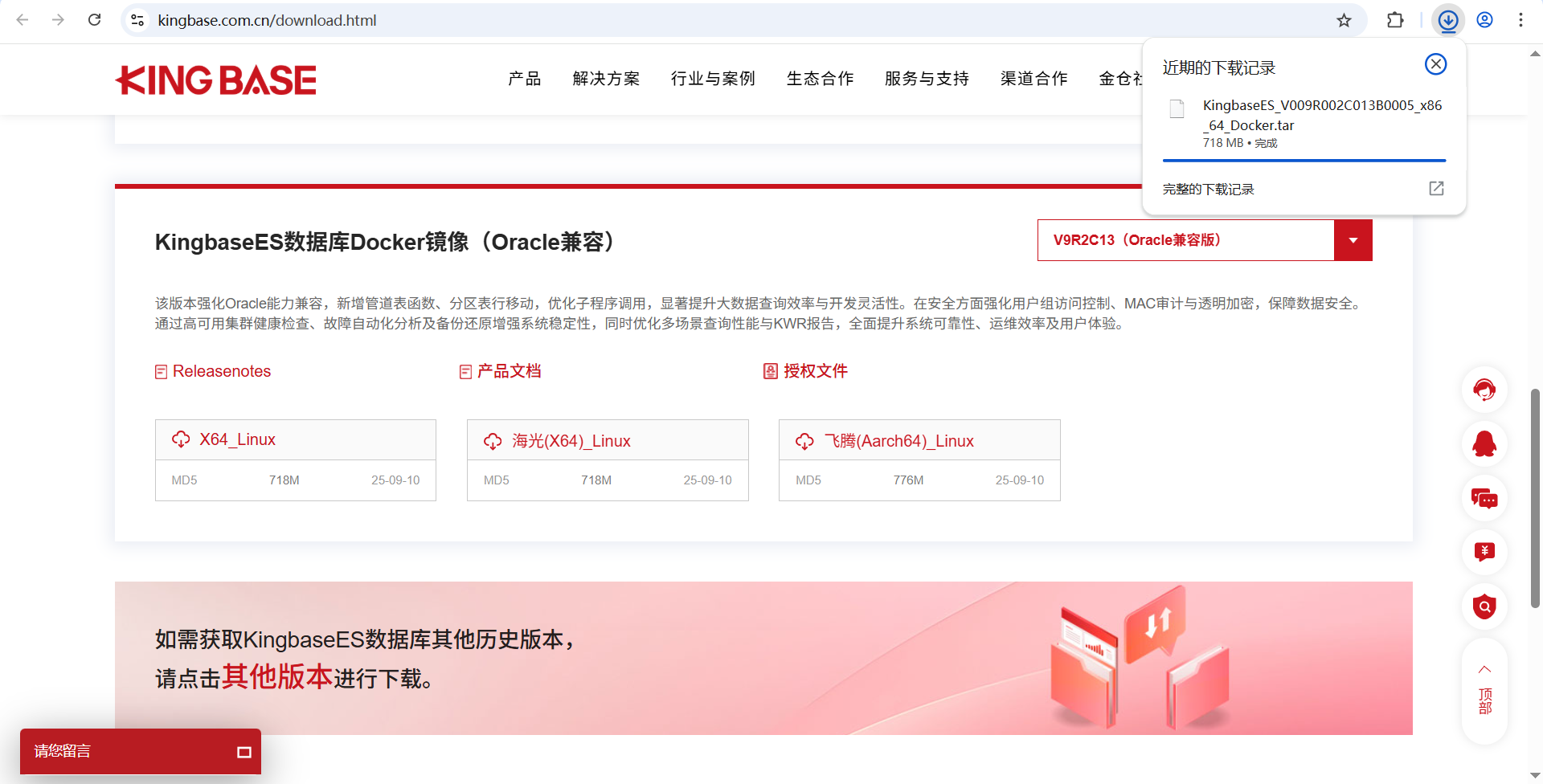Click the shield magnifier security search icon
This screenshot has width=1543, height=784.
point(1484,606)
